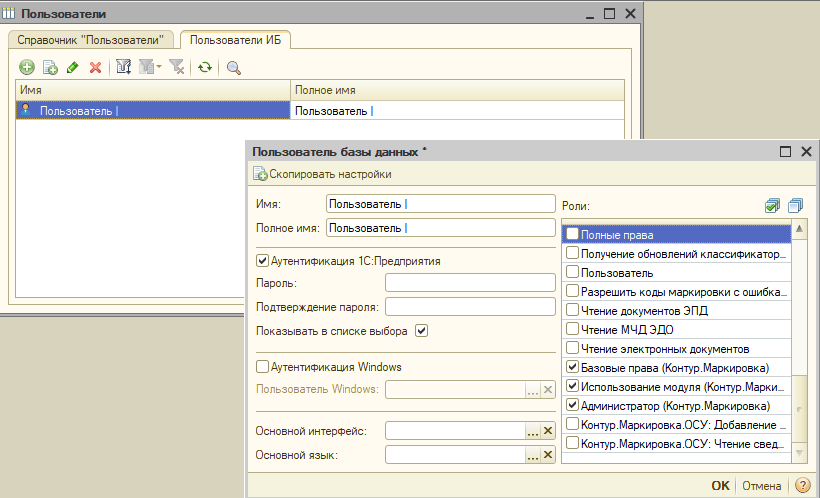Click the magnifier Search icon in toolbar

234,67
